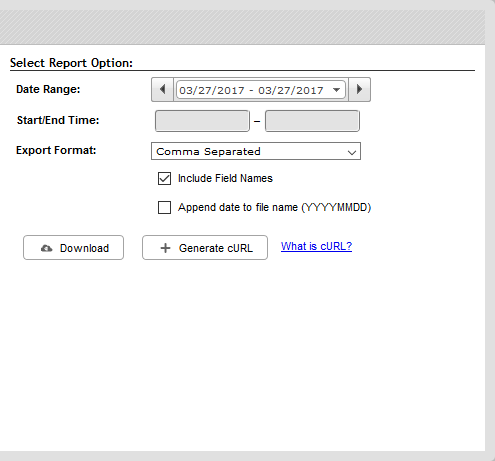
Task: Click Generate cURL button
Action: 205,248
